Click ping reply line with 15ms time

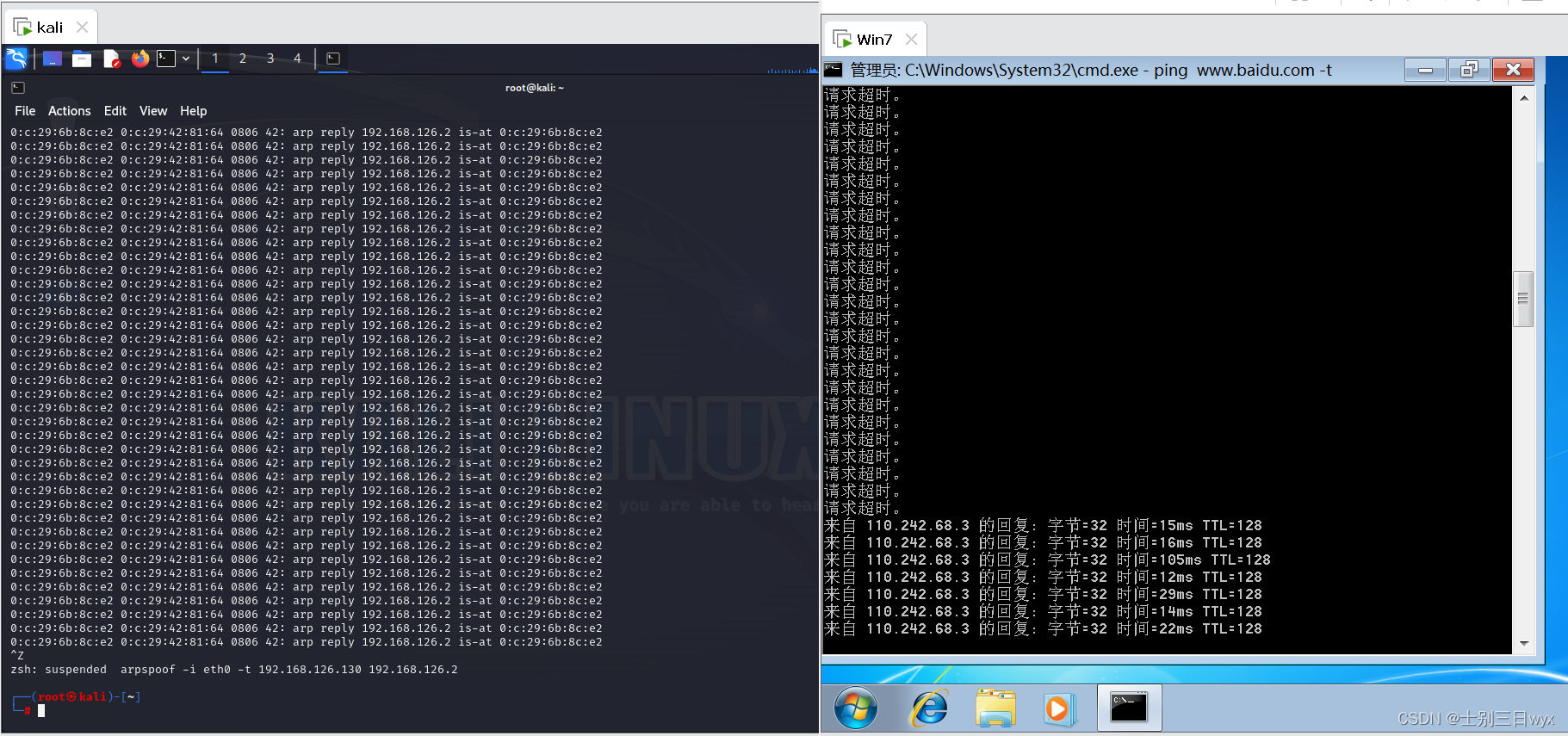[x=1043, y=526]
